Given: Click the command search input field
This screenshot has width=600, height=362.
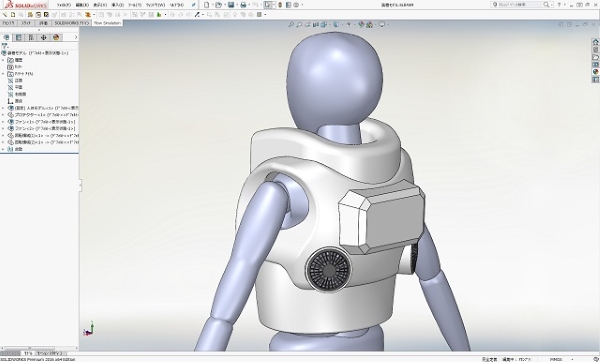Looking at the screenshot, I should (520, 5).
